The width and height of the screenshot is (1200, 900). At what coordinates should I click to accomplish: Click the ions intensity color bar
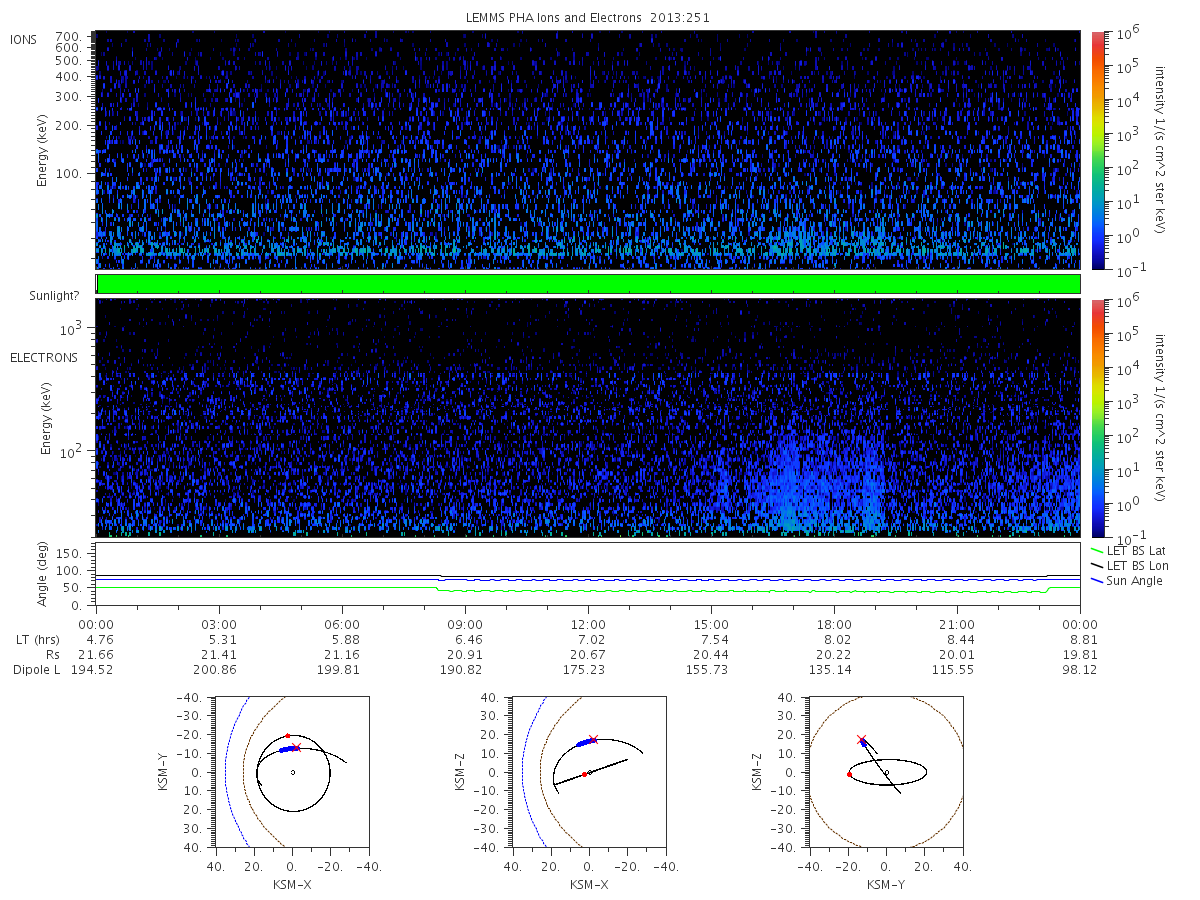point(1097,149)
